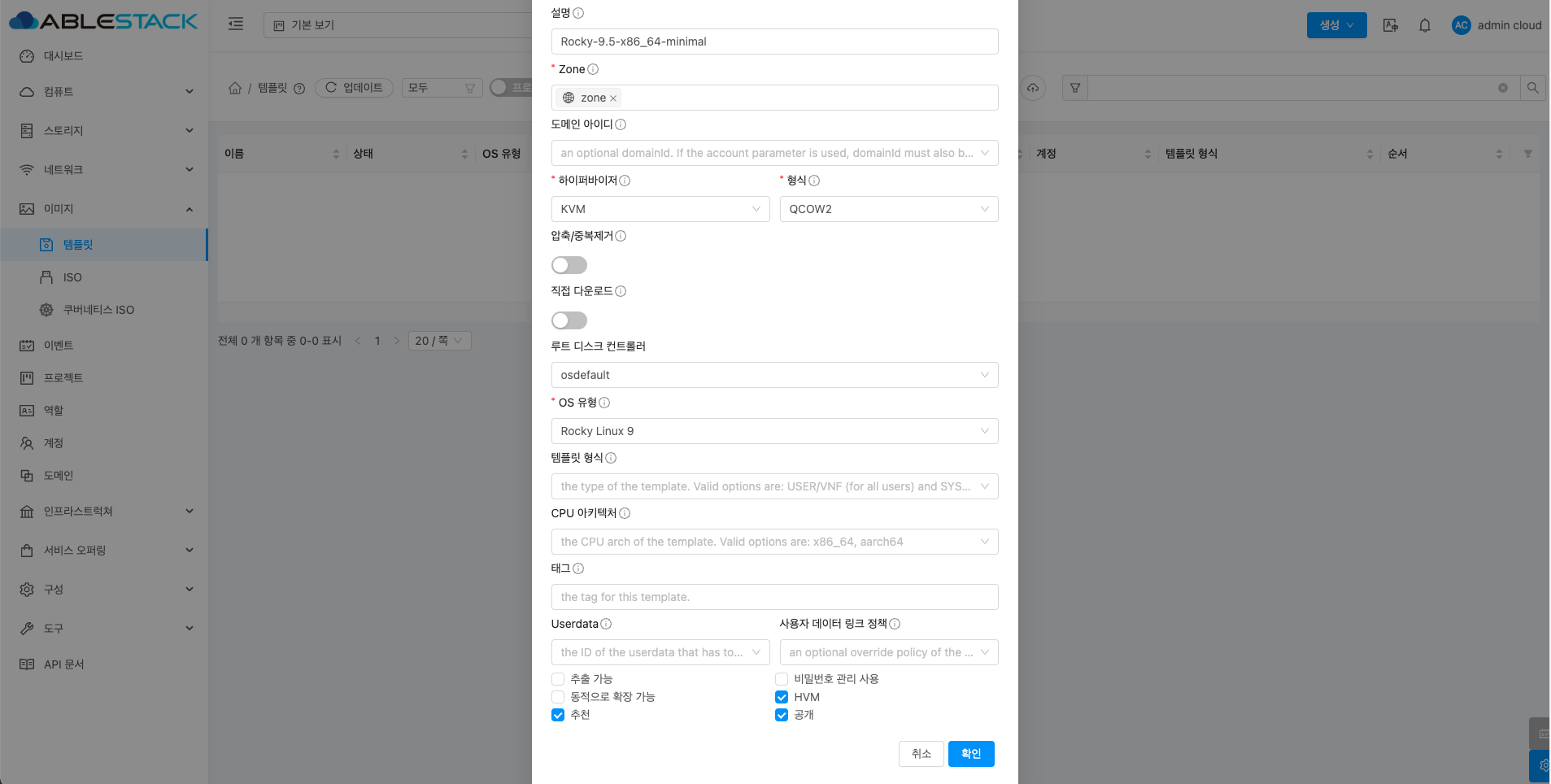
Task: Show info tooltip for 형식
Action: 814,181
